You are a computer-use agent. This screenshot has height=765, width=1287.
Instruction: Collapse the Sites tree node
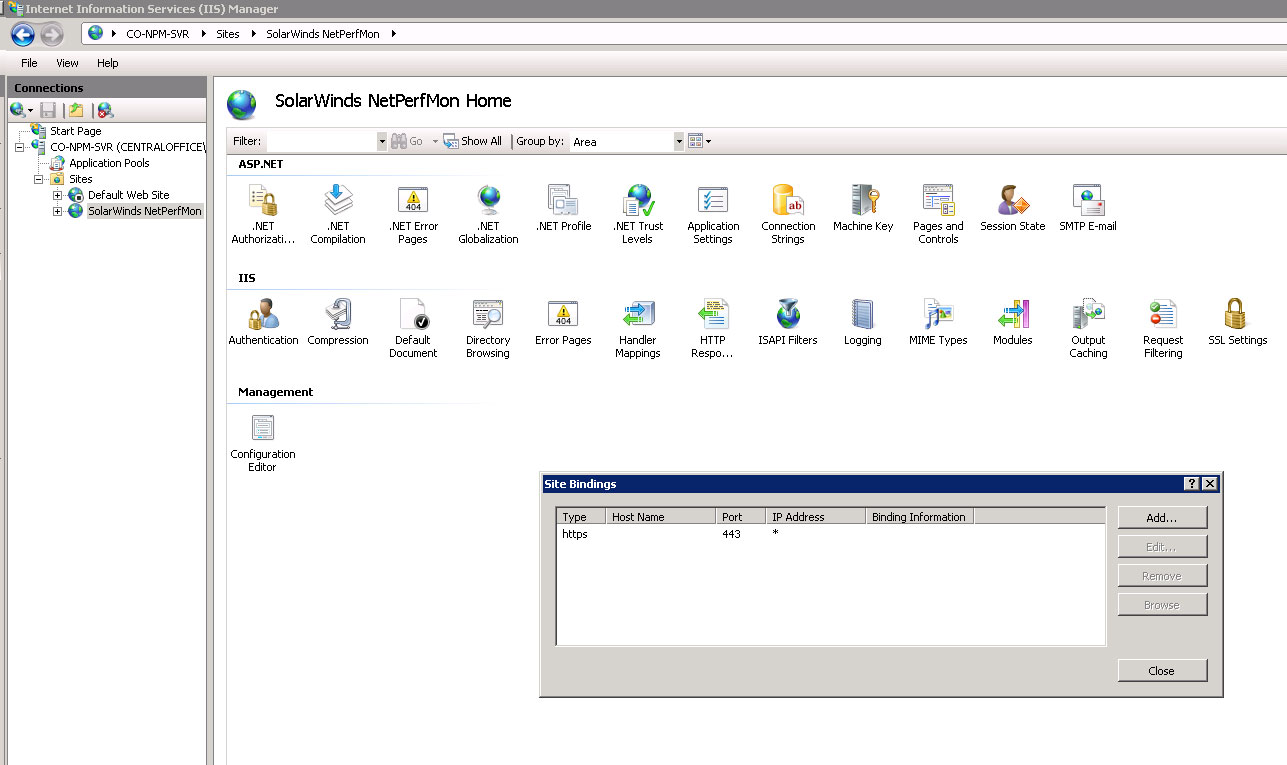tap(39, 180)
